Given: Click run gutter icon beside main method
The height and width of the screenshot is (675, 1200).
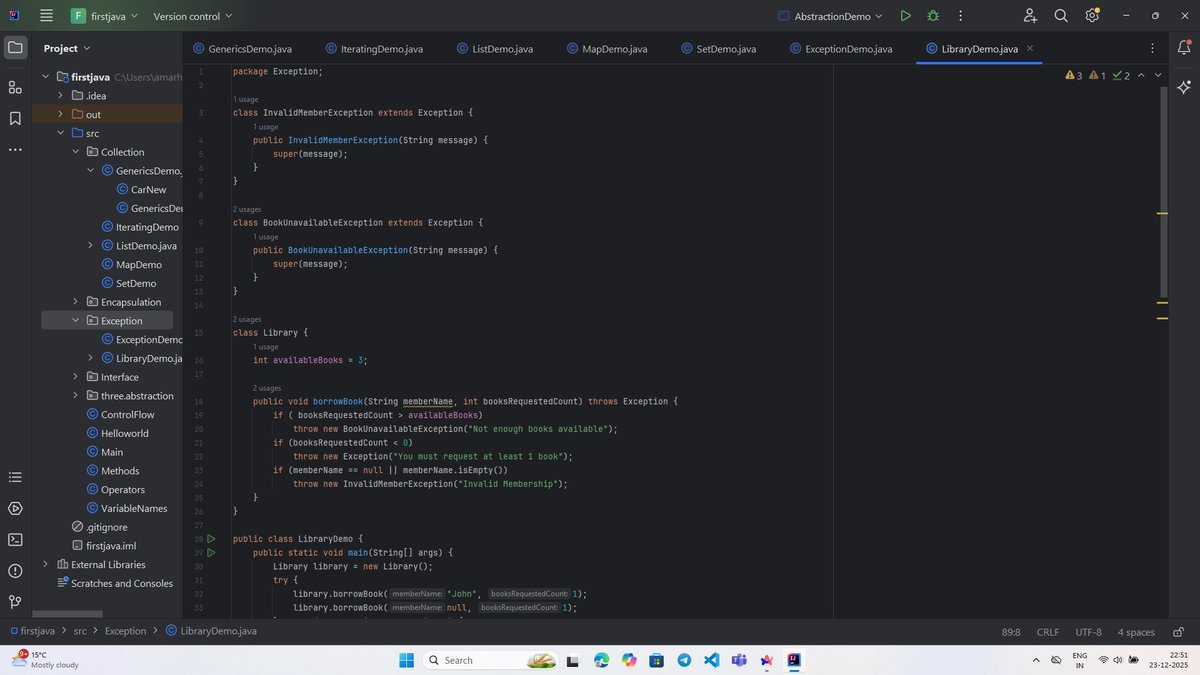Looking at the screenshot, I should 211,552.
